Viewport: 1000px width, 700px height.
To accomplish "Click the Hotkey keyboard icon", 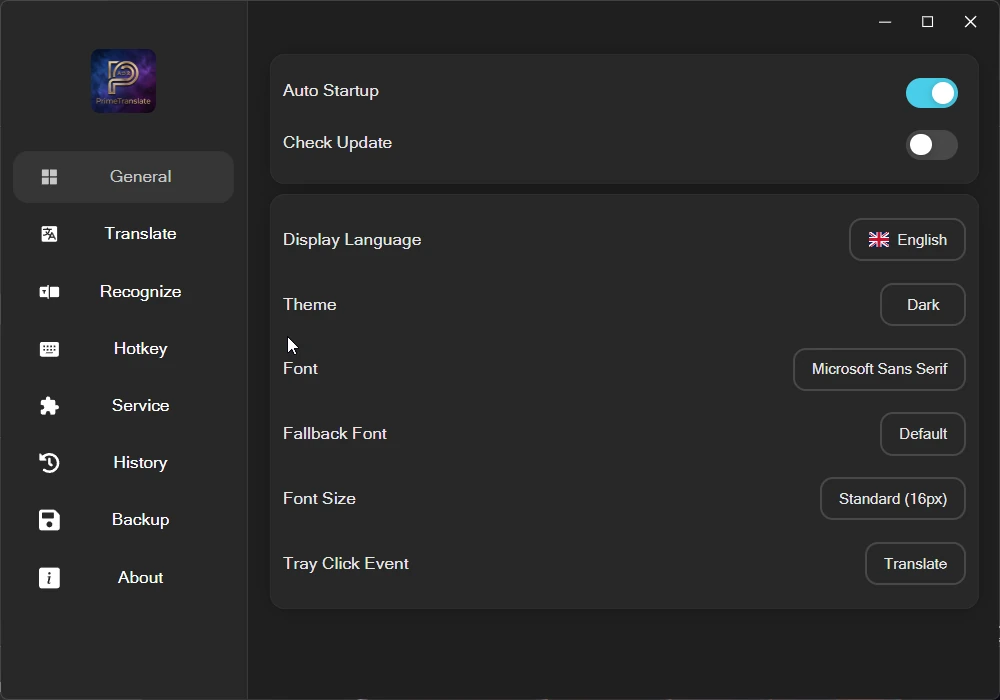I will coord(49,349).
